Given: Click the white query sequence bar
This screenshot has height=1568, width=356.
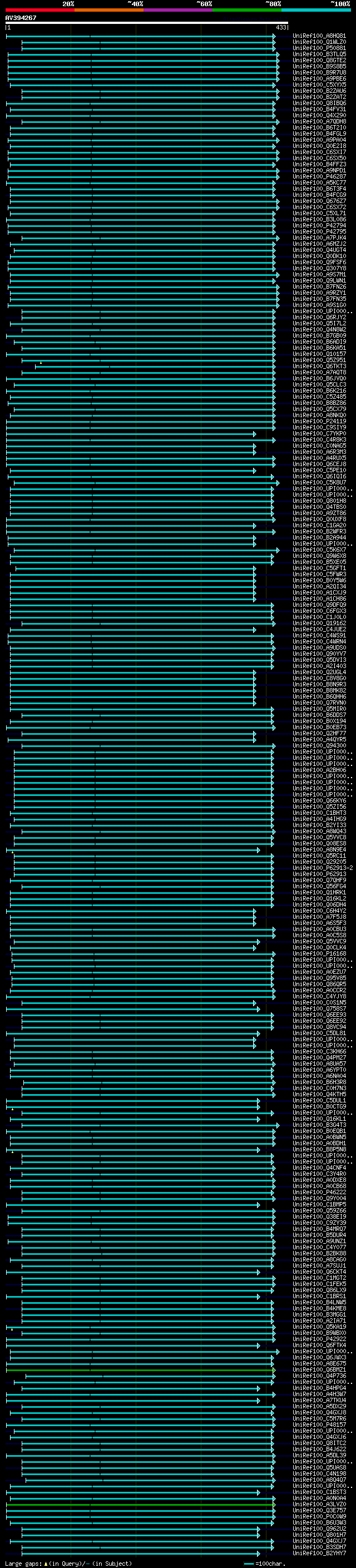Looking at the screenshot, I should (147, 23).
